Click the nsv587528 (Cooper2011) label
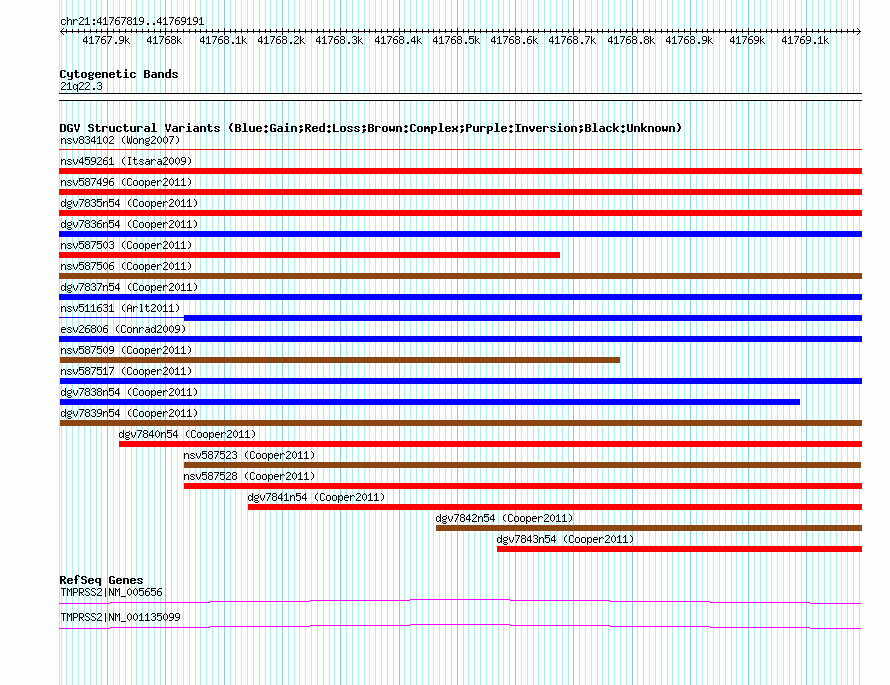 (x=249, y=476)
